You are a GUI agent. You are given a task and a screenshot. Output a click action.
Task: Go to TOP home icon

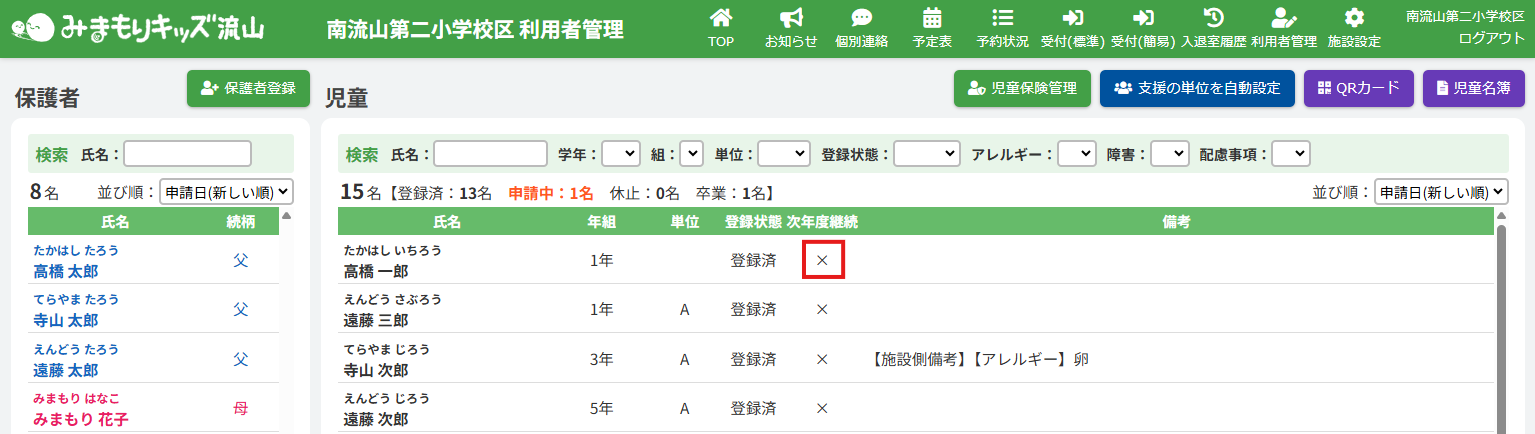coord(720,18)
